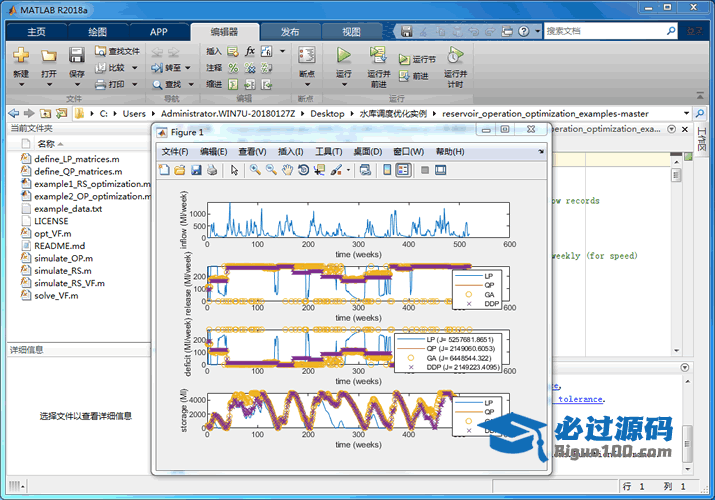Click Save Figure icon in Figure toolbar
Image resolution: width=715 pixels, height=500 pixels.
[x=196, y=170]
